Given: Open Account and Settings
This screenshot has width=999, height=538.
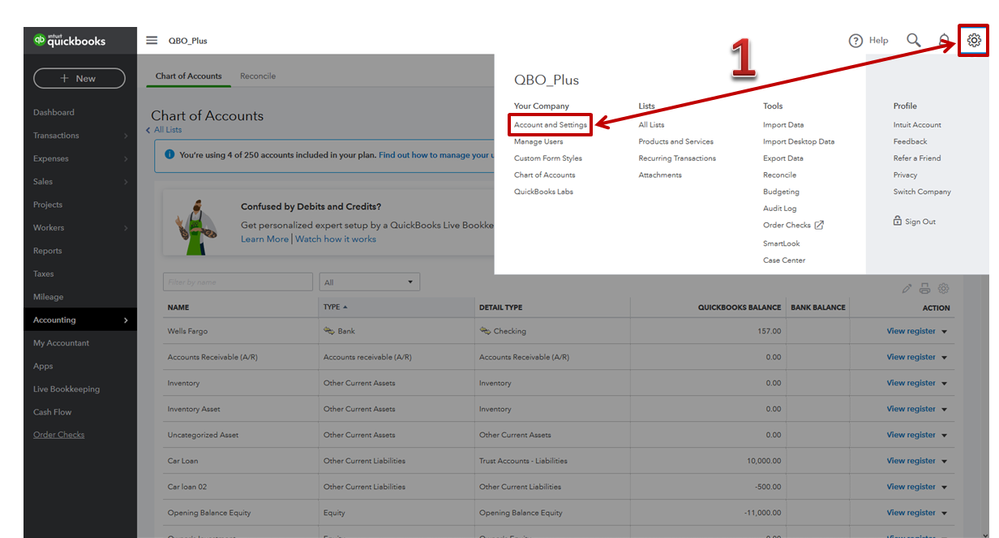Looking at the screenshot, I should click(550, 125).
